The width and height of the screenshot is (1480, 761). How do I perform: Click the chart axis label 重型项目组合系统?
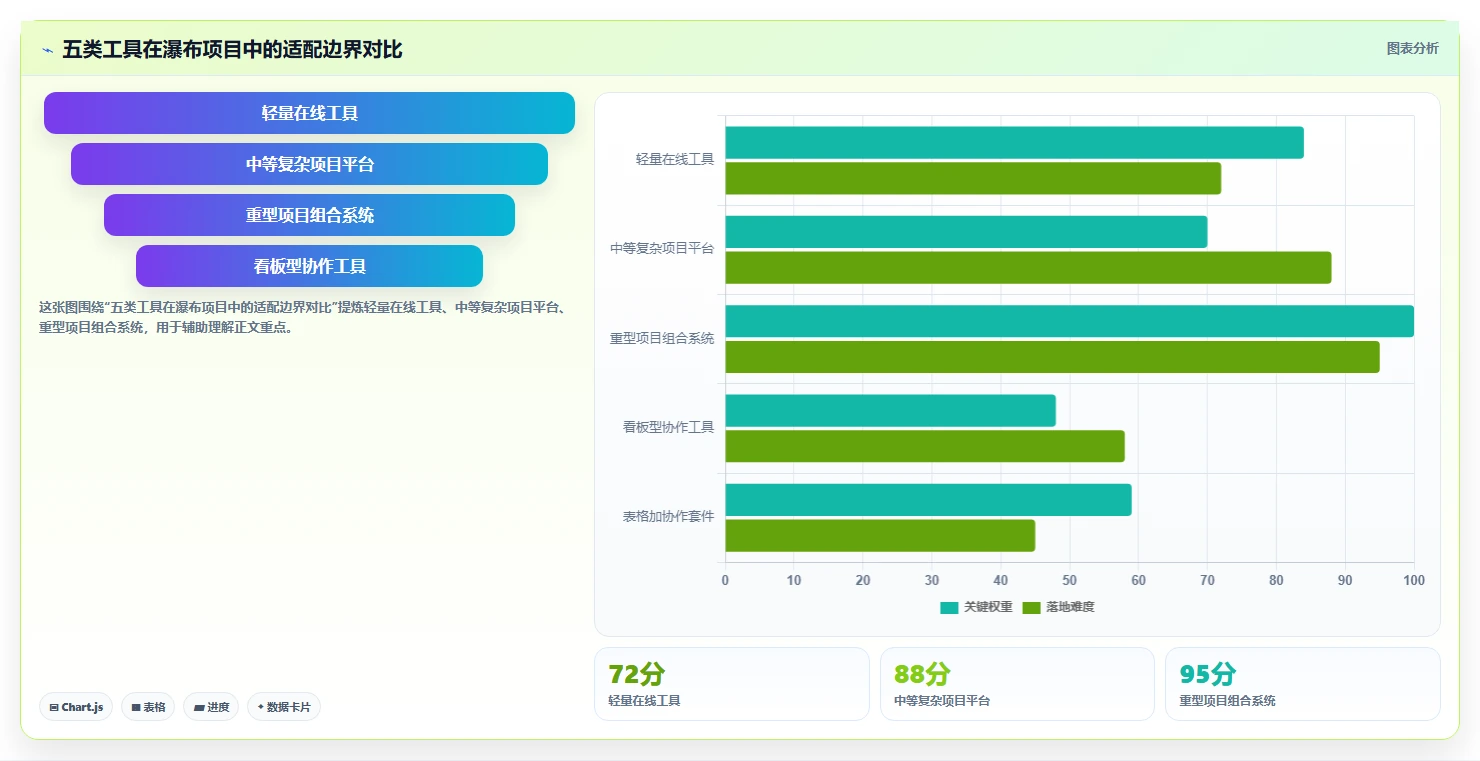[x=662, y=338]
